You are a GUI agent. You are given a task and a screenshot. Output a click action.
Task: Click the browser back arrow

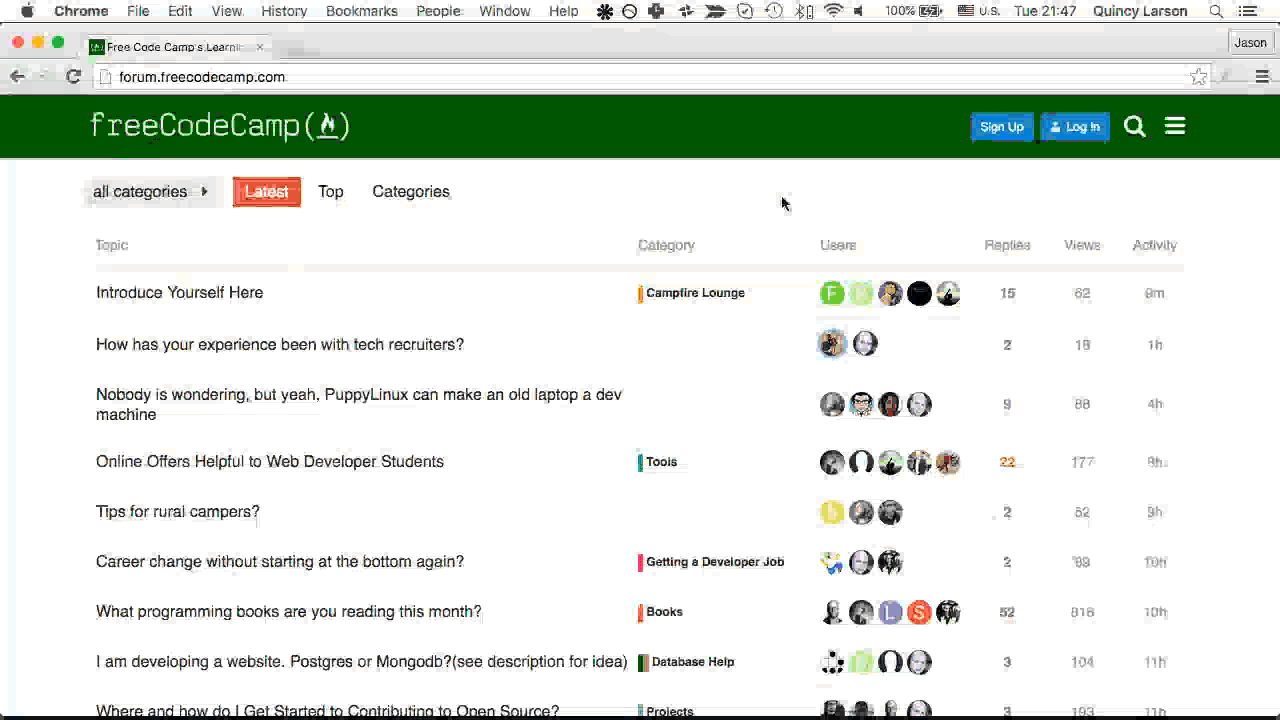click(x=17, y=76)
